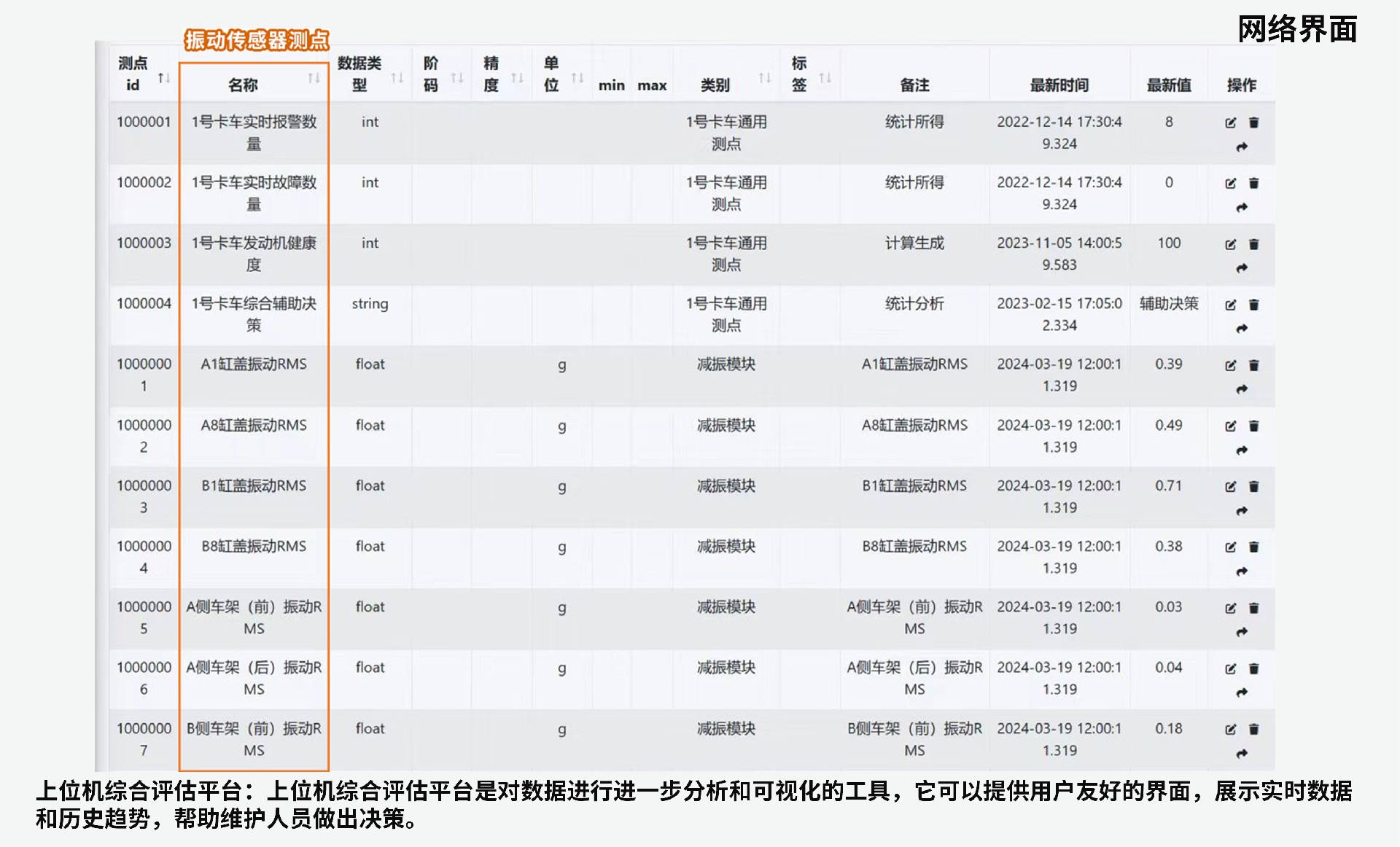Edit the B8缸盖振动RMS row
This screenshot has width=1400, height=847.
(1230, 547)
